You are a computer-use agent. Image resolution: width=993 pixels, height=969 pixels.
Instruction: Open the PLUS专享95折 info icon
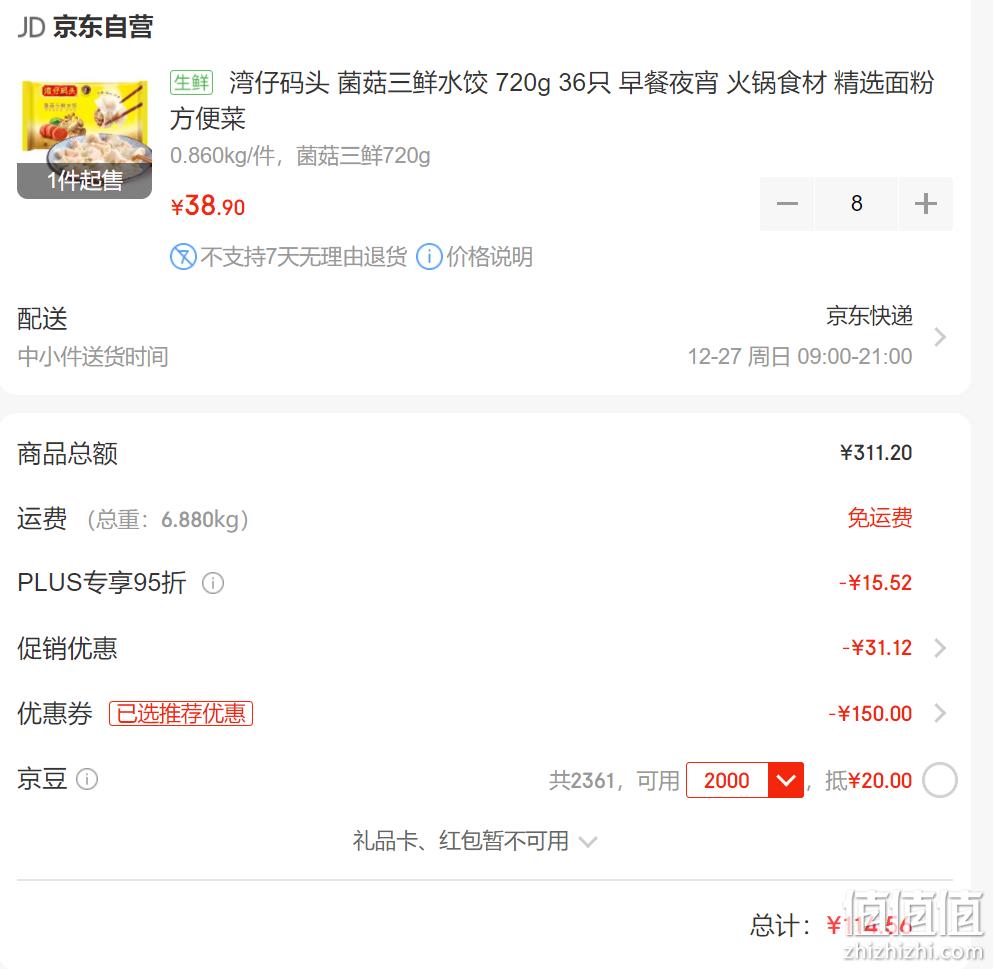tap(213, 583)
